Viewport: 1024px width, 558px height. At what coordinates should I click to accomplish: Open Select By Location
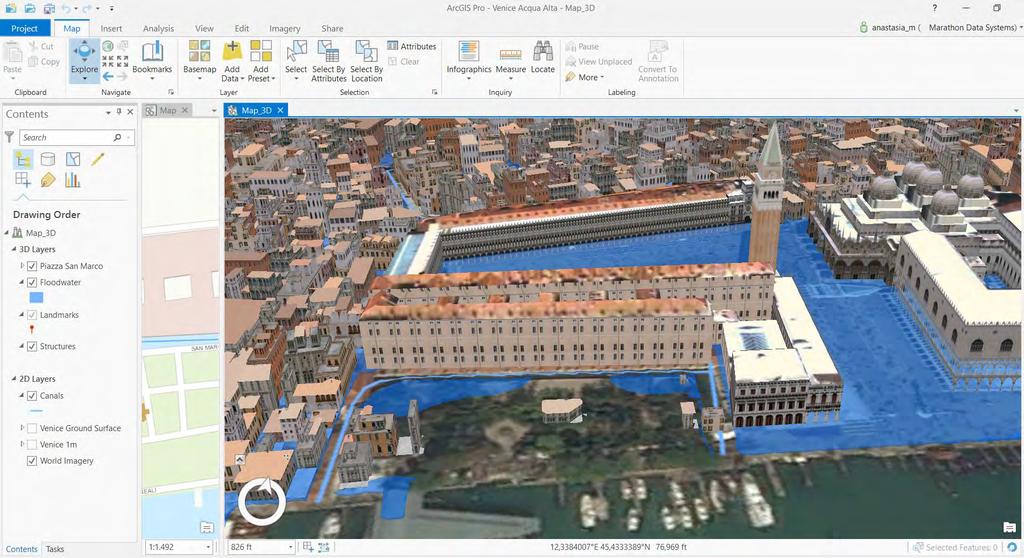pos(366,60)
